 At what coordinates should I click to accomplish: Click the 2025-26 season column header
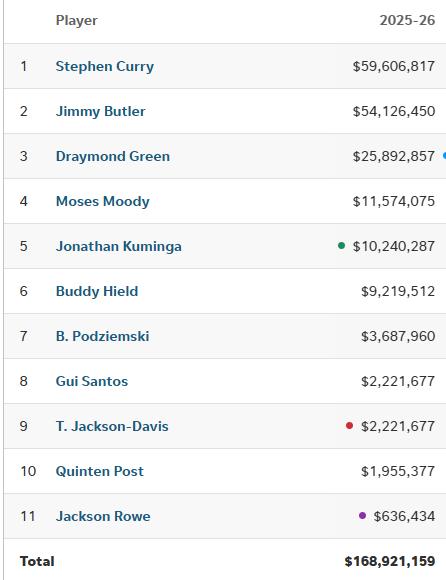point(407,20)
